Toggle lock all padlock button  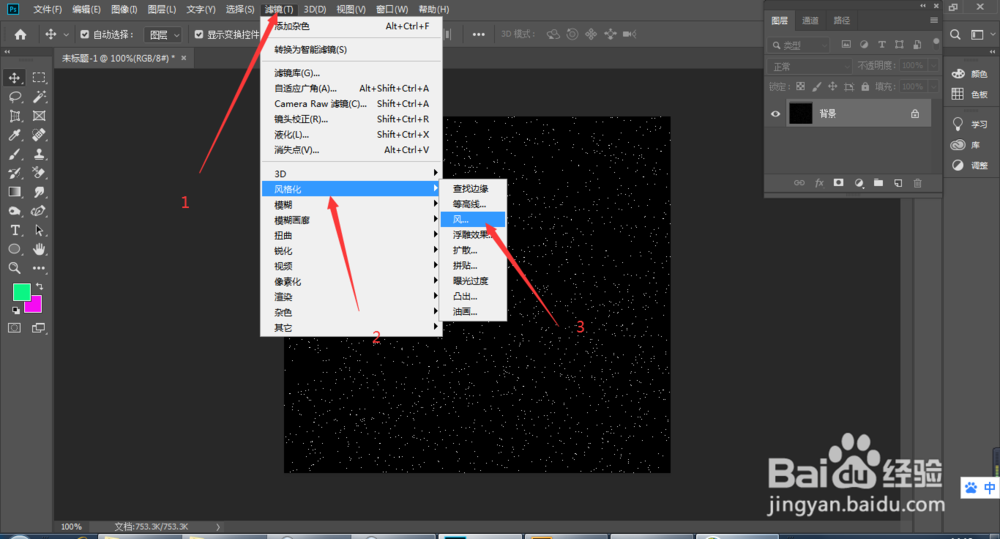tap(865, 87)
